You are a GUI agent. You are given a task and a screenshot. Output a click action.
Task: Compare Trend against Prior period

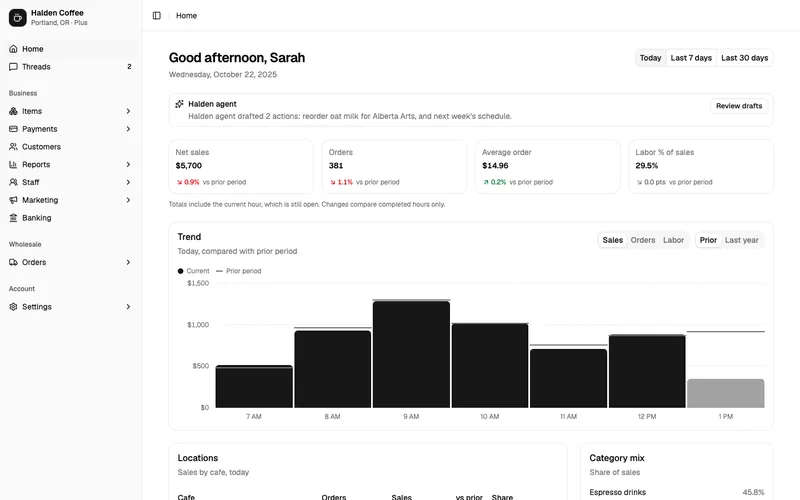coord(708,240)
